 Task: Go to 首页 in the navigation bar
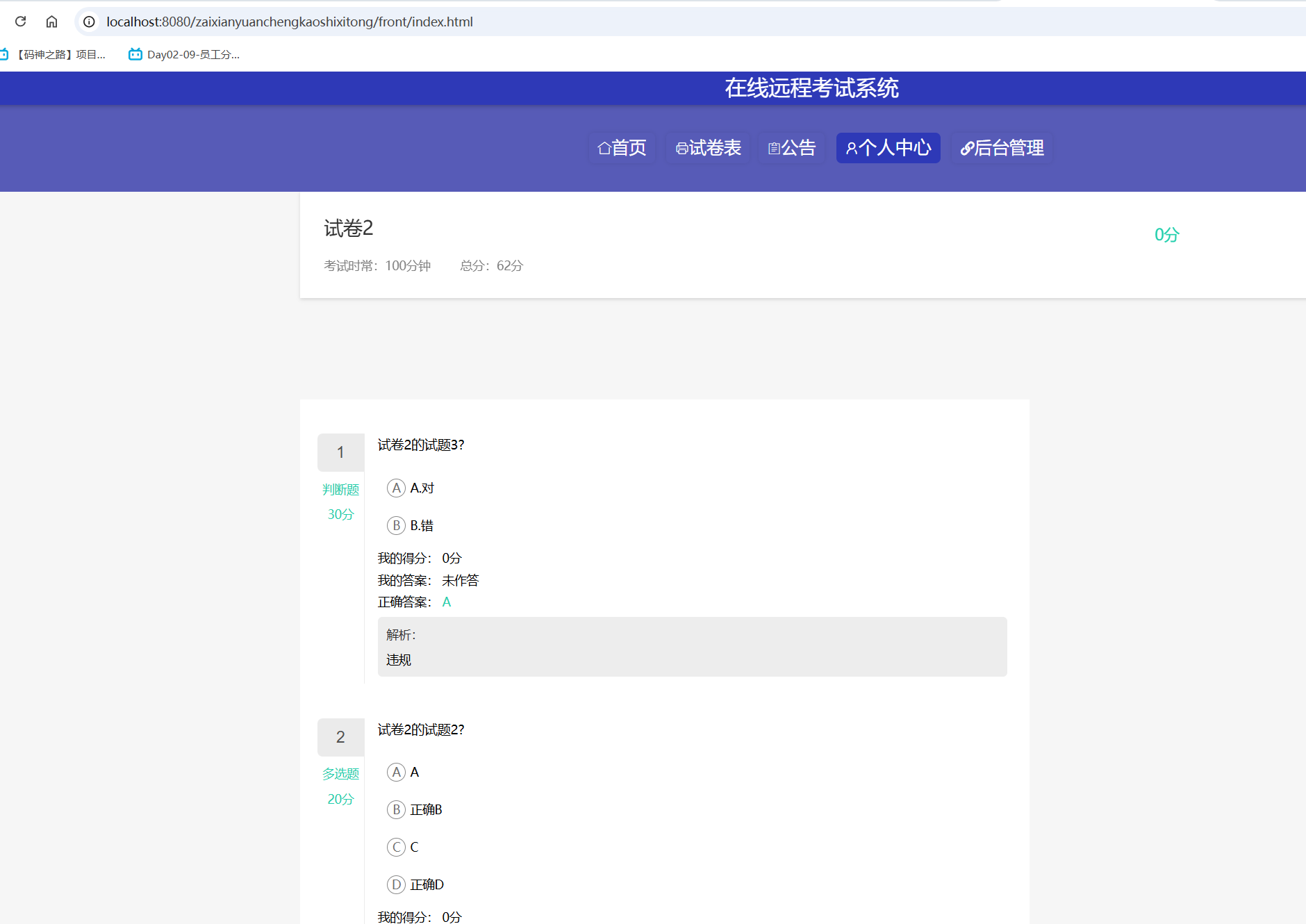click(x=622, y=148)
